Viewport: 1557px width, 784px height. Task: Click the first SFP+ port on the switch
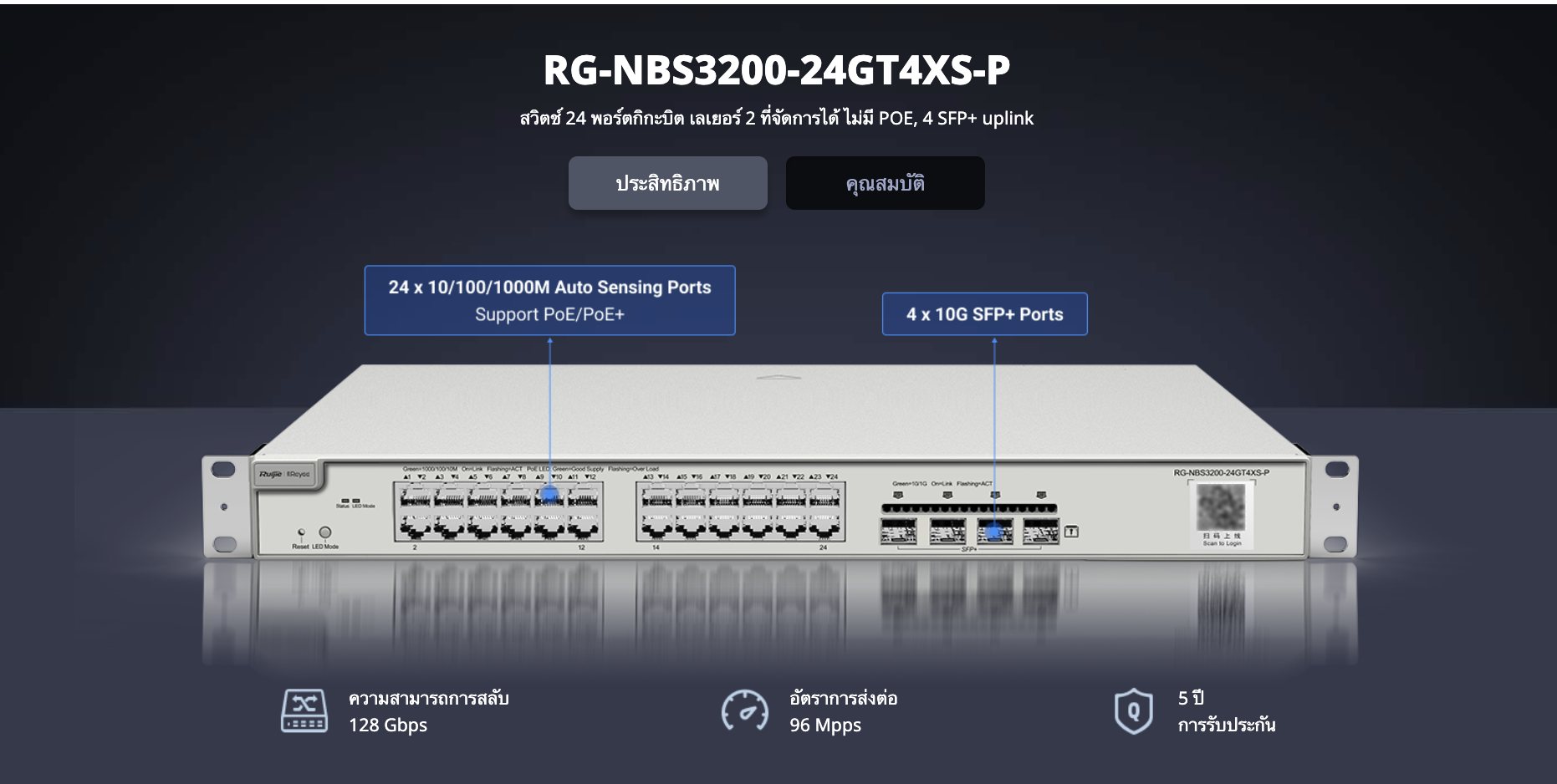tap(898, 532)
